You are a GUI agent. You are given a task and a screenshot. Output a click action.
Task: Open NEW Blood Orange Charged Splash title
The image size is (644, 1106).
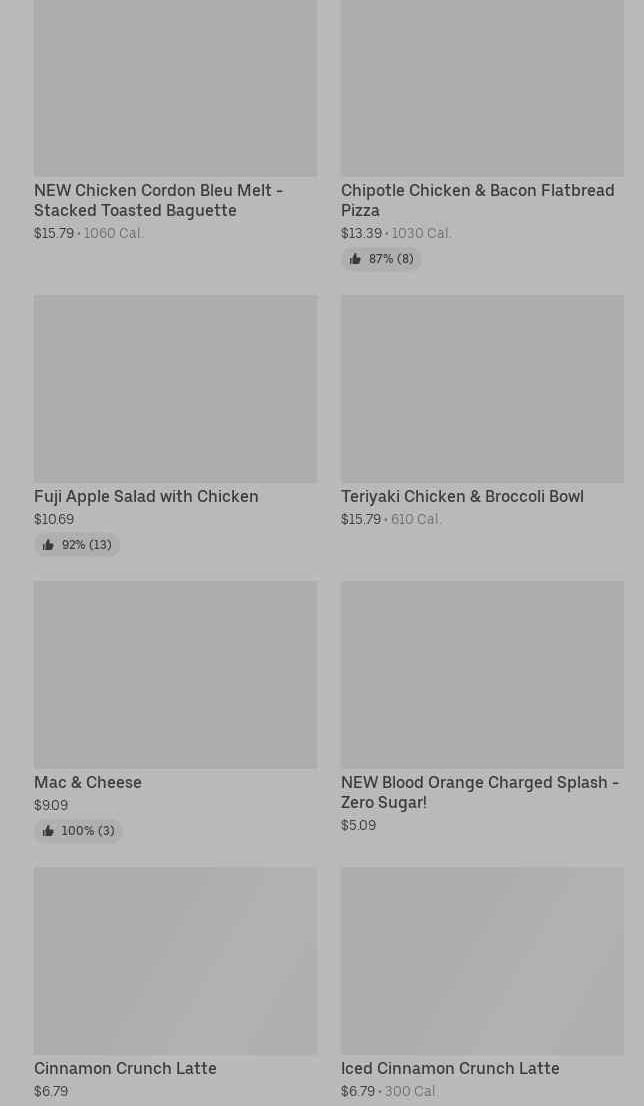(480, 792)
